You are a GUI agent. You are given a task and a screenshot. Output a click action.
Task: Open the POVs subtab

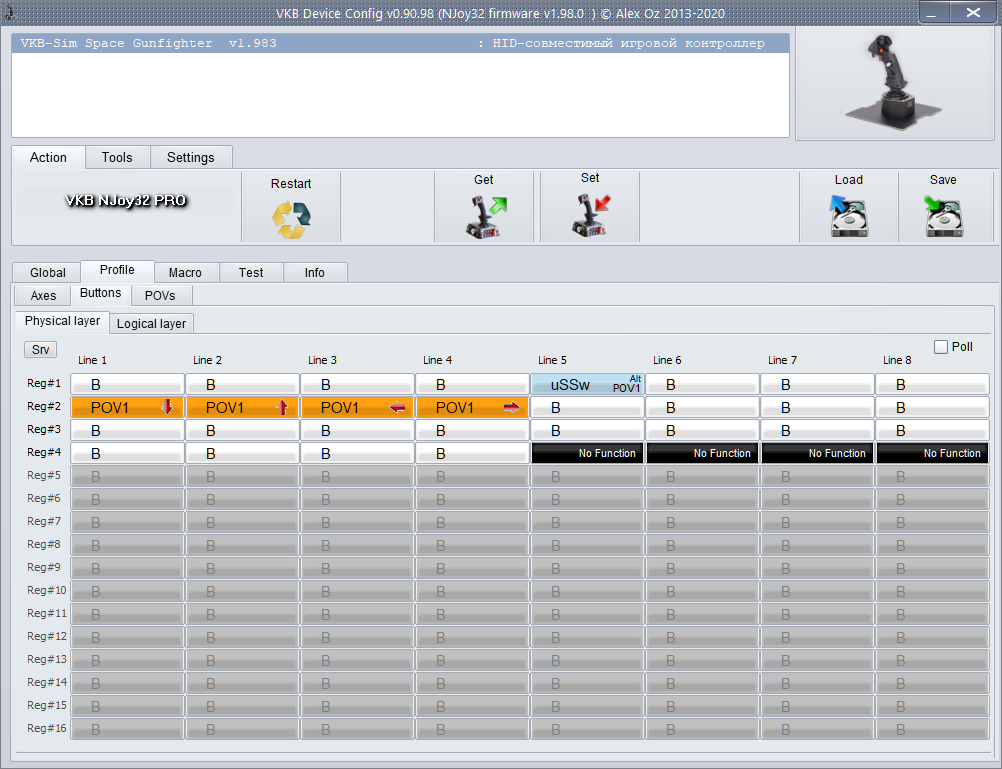160,295
